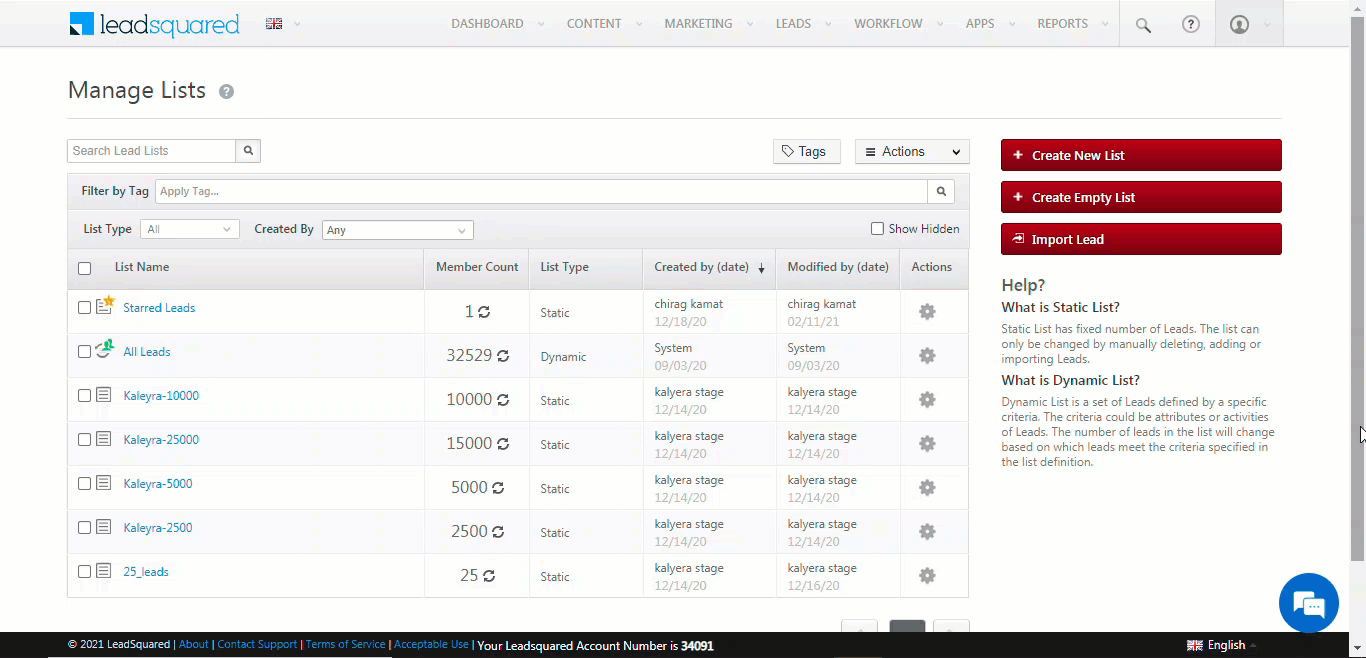Screen dimensions: 1366x658
Task: Click the Search Lead Lists magnifier button
Action: coord(248,151)
